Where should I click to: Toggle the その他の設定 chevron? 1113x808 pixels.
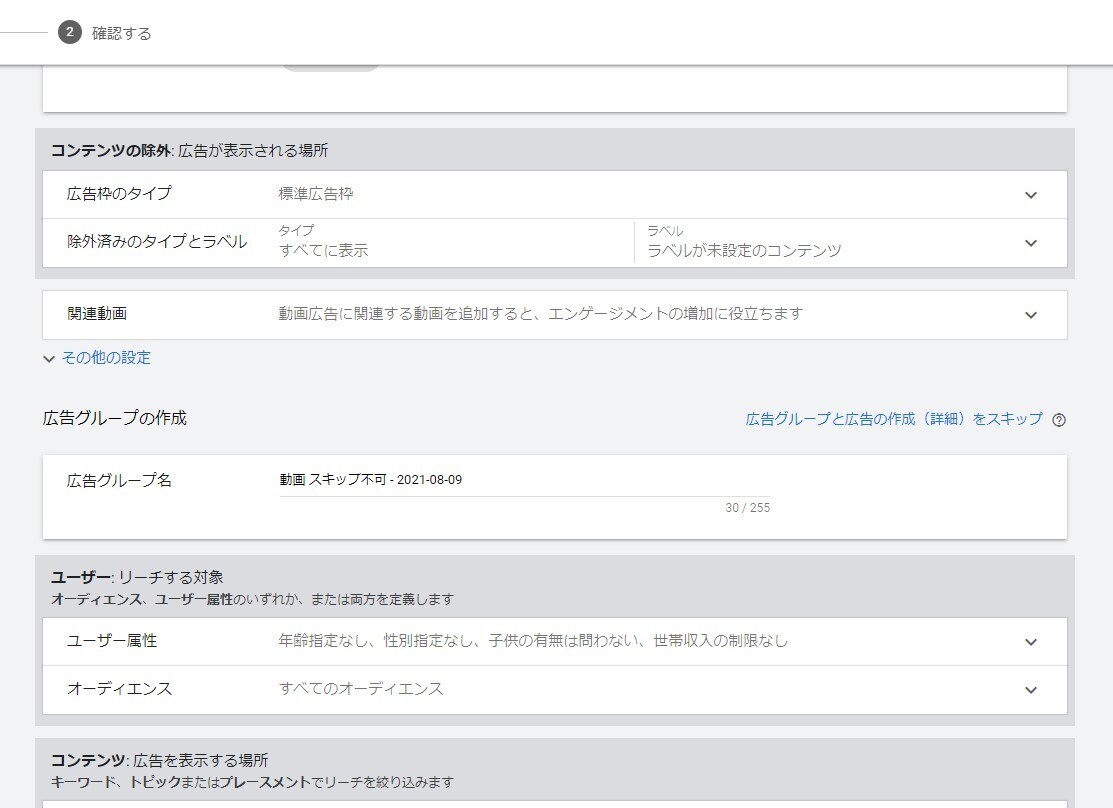coord(49,359)
